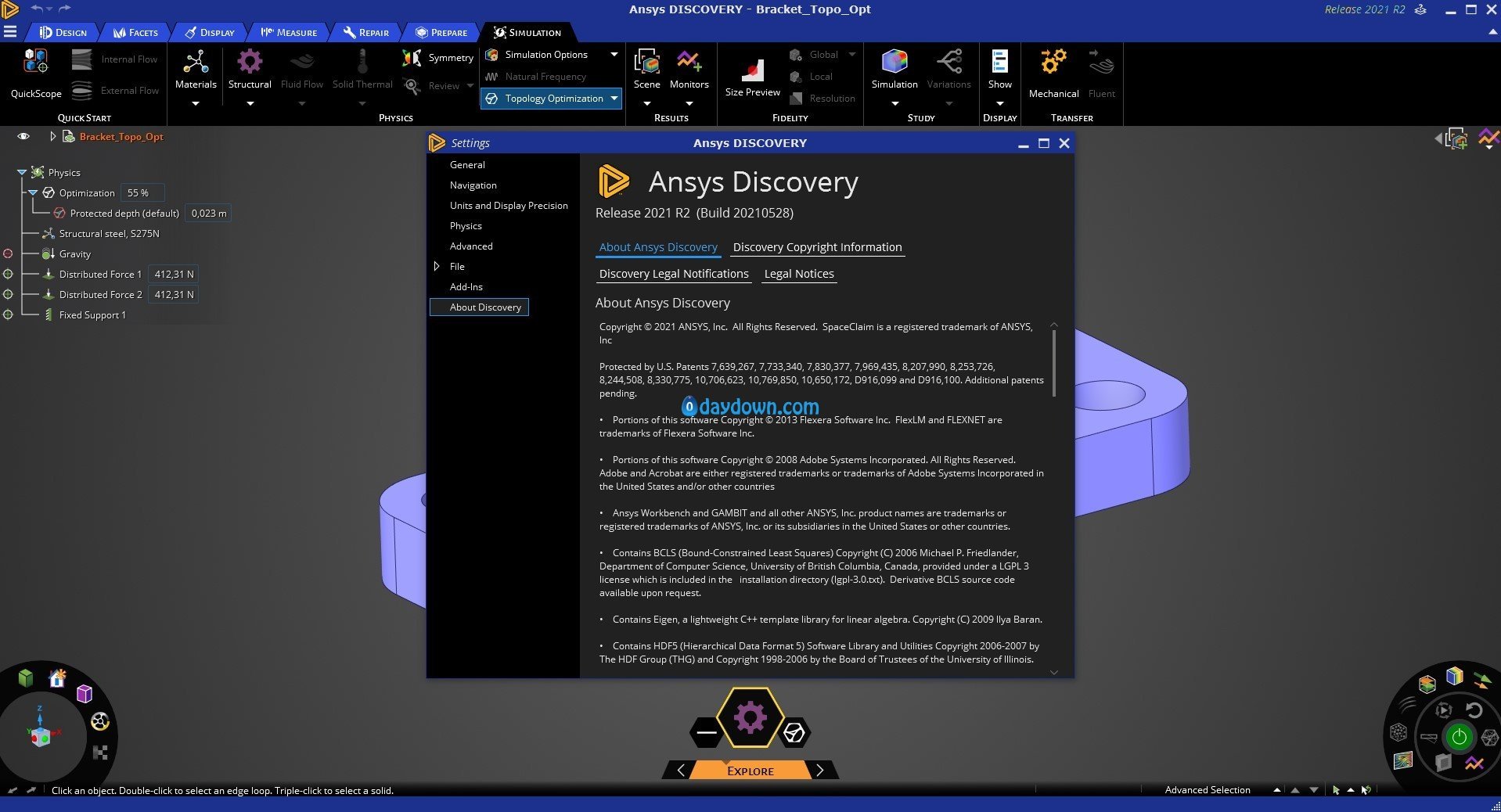Select the hexagonal gear physics stage

pyautogui.click(x=750, y=717)
